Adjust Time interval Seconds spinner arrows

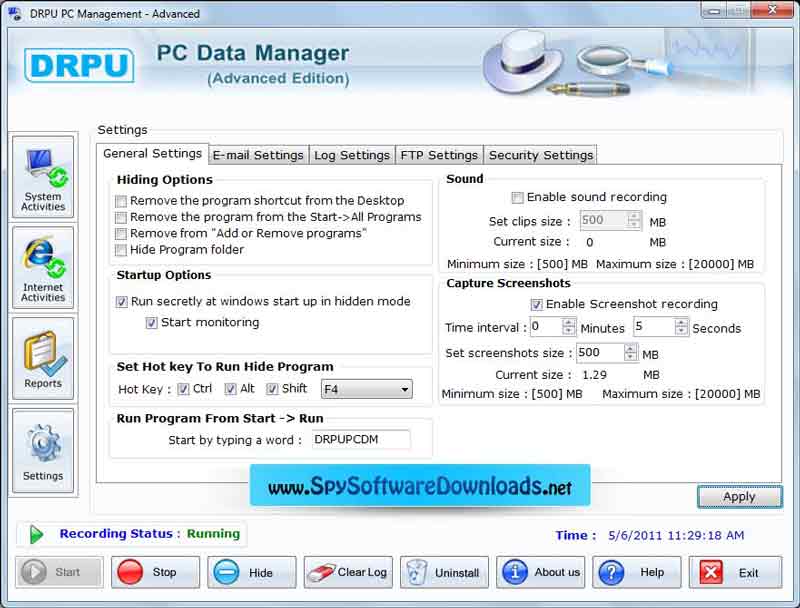coord(681,326)
